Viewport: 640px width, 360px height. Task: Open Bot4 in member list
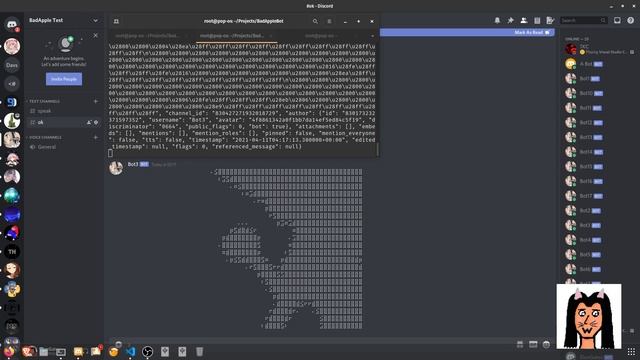[598, 240]
